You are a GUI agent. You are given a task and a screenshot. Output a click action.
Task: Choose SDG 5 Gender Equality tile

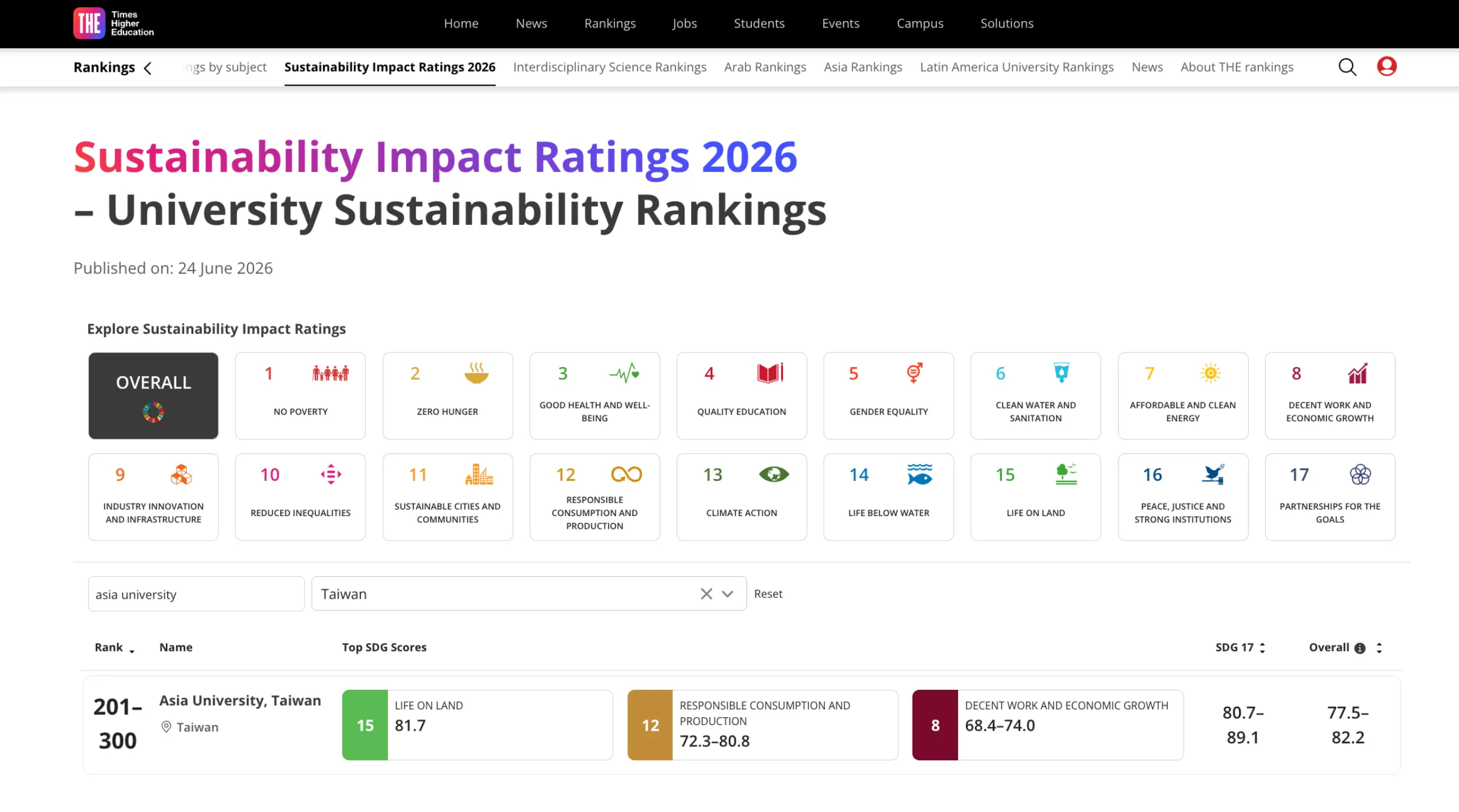(x=889, y=396)
